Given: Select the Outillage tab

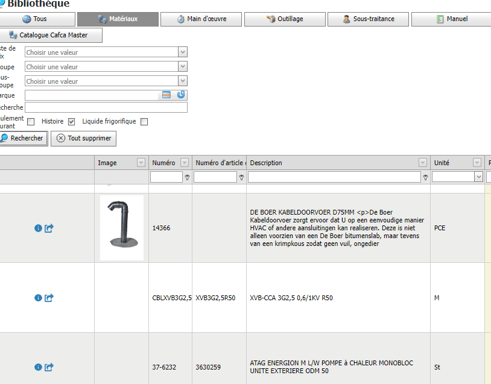Looking at the screenshot, I should (x=285, y=19).
